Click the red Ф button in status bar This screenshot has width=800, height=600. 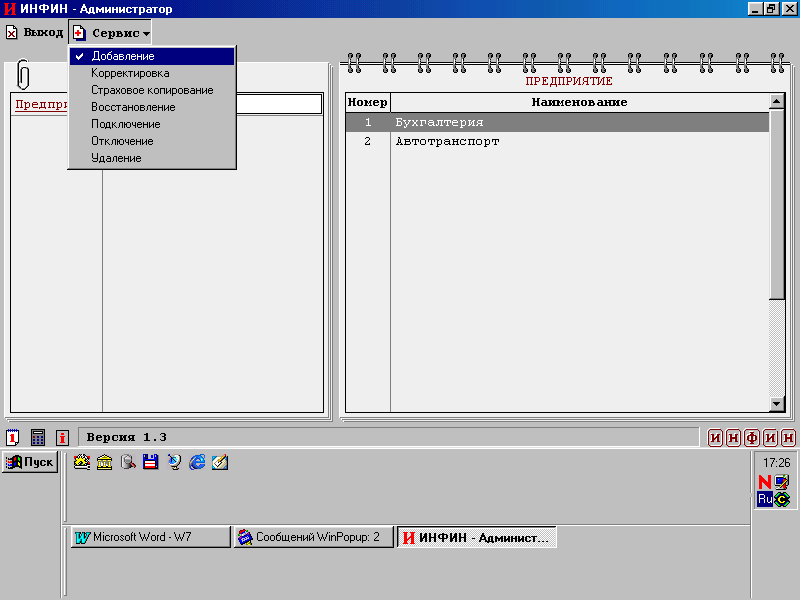[x=752, y=438]
